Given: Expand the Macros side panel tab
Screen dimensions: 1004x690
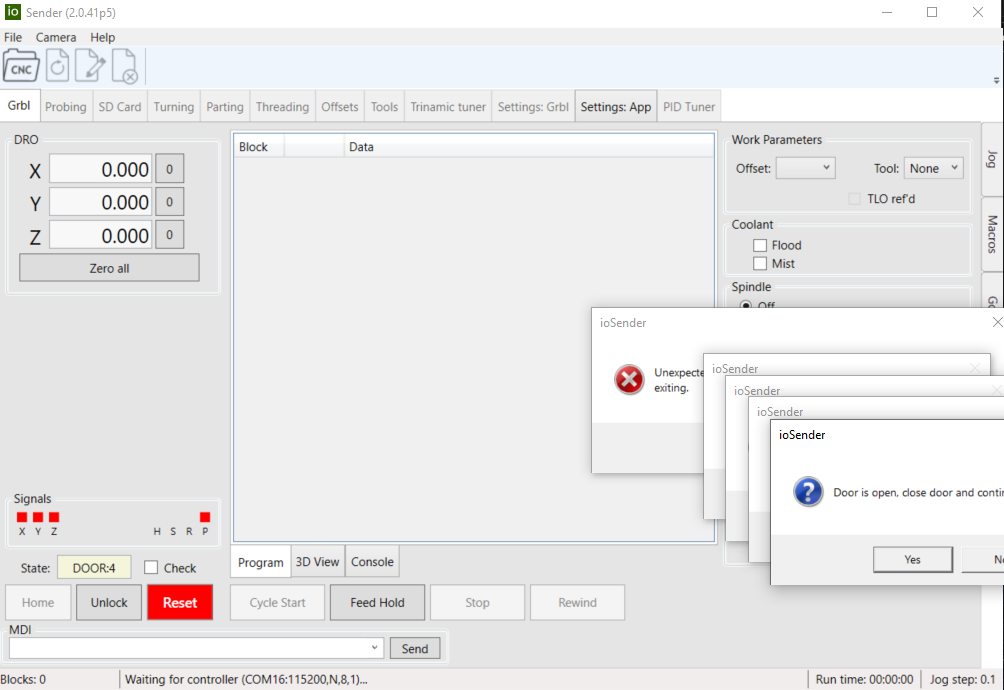Looking at the screenshot, I should coord(992,234).
